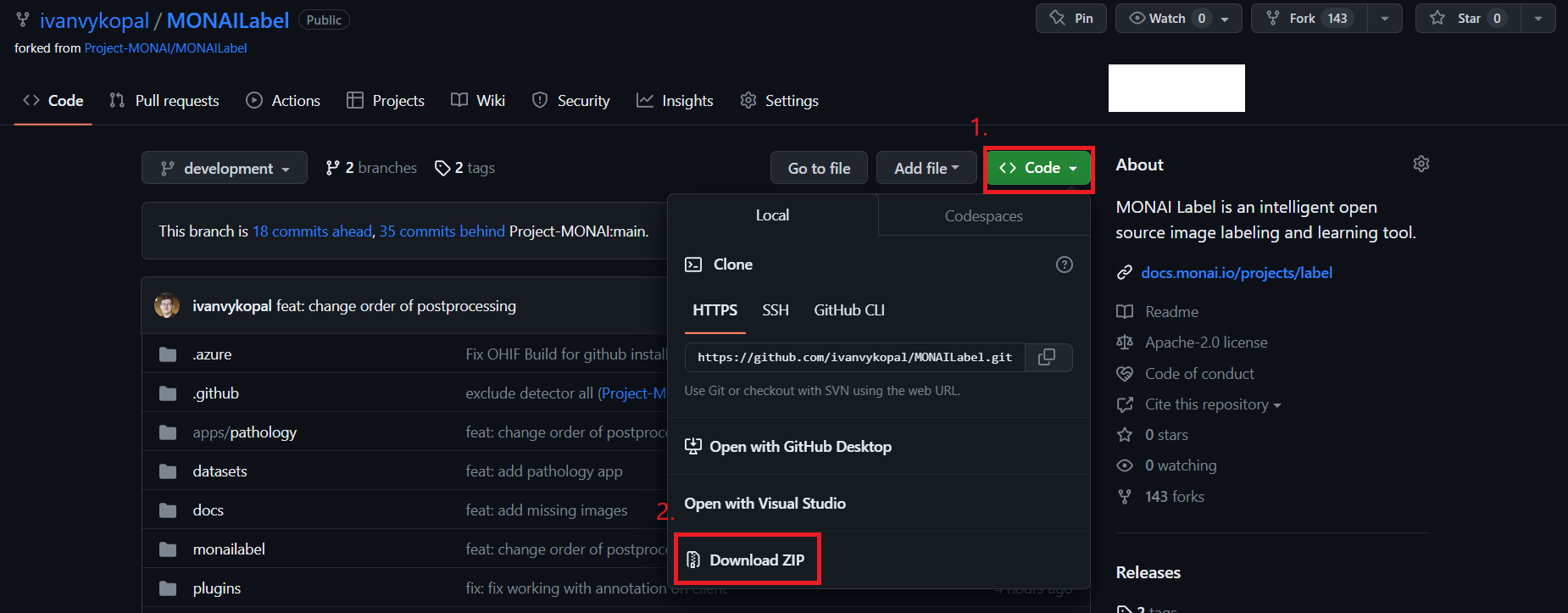Open the Wiki tab
The width and height of the screenshot is (1568, 613).
(x=478, y=100)
